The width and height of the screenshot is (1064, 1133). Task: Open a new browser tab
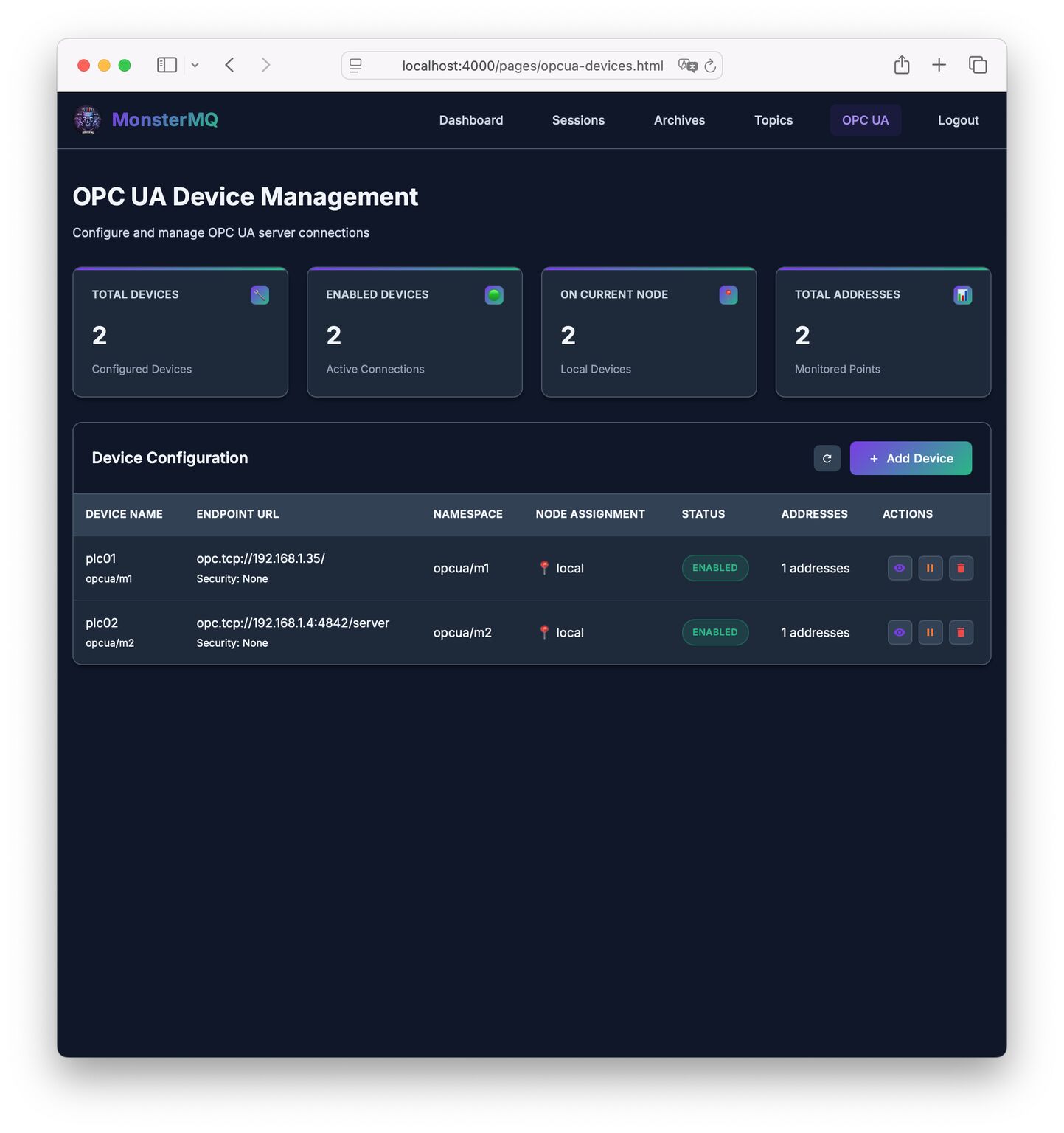point(939,65)
